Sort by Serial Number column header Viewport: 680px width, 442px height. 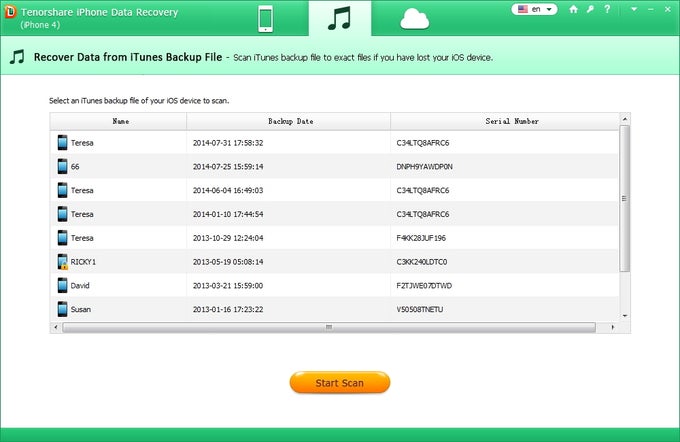(x=505, y=121)
